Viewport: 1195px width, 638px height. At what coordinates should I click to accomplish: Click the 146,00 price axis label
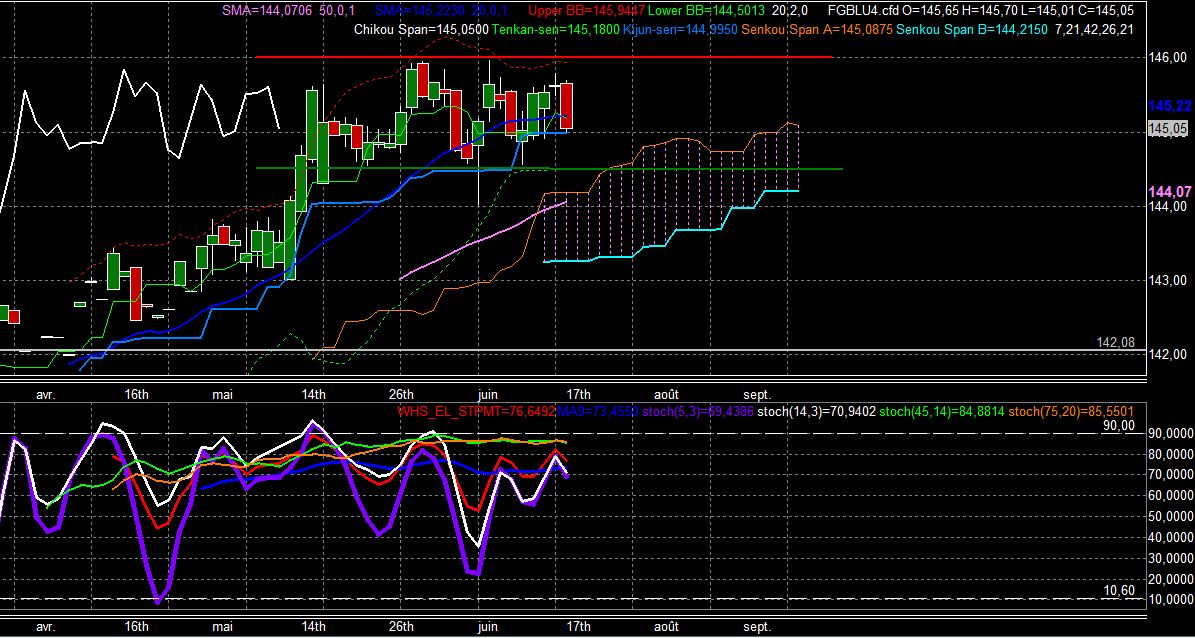(1168, 58)
